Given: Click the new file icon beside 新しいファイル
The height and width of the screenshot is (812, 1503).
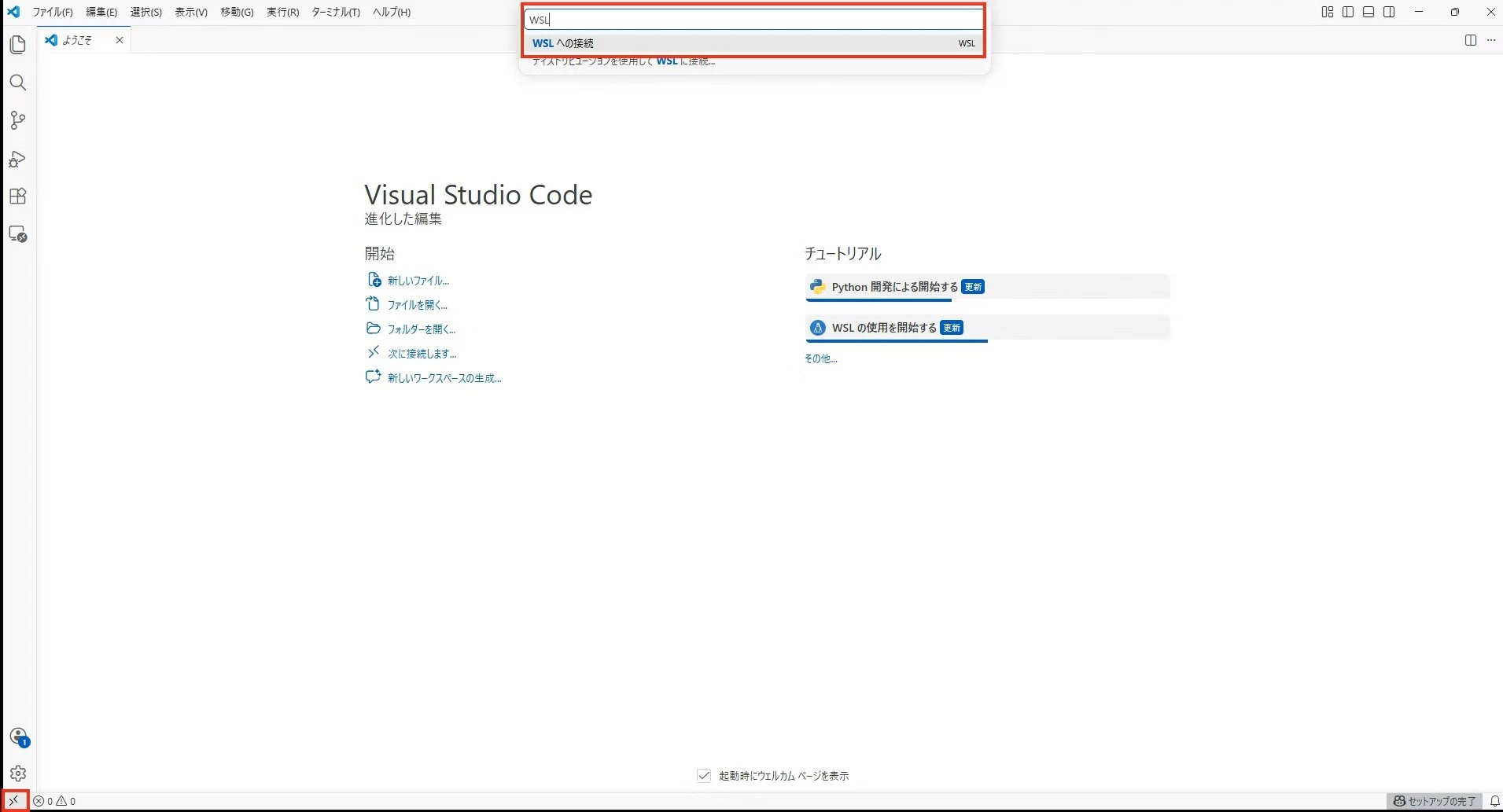Looking at the screenshot, I should click(374, 280).
